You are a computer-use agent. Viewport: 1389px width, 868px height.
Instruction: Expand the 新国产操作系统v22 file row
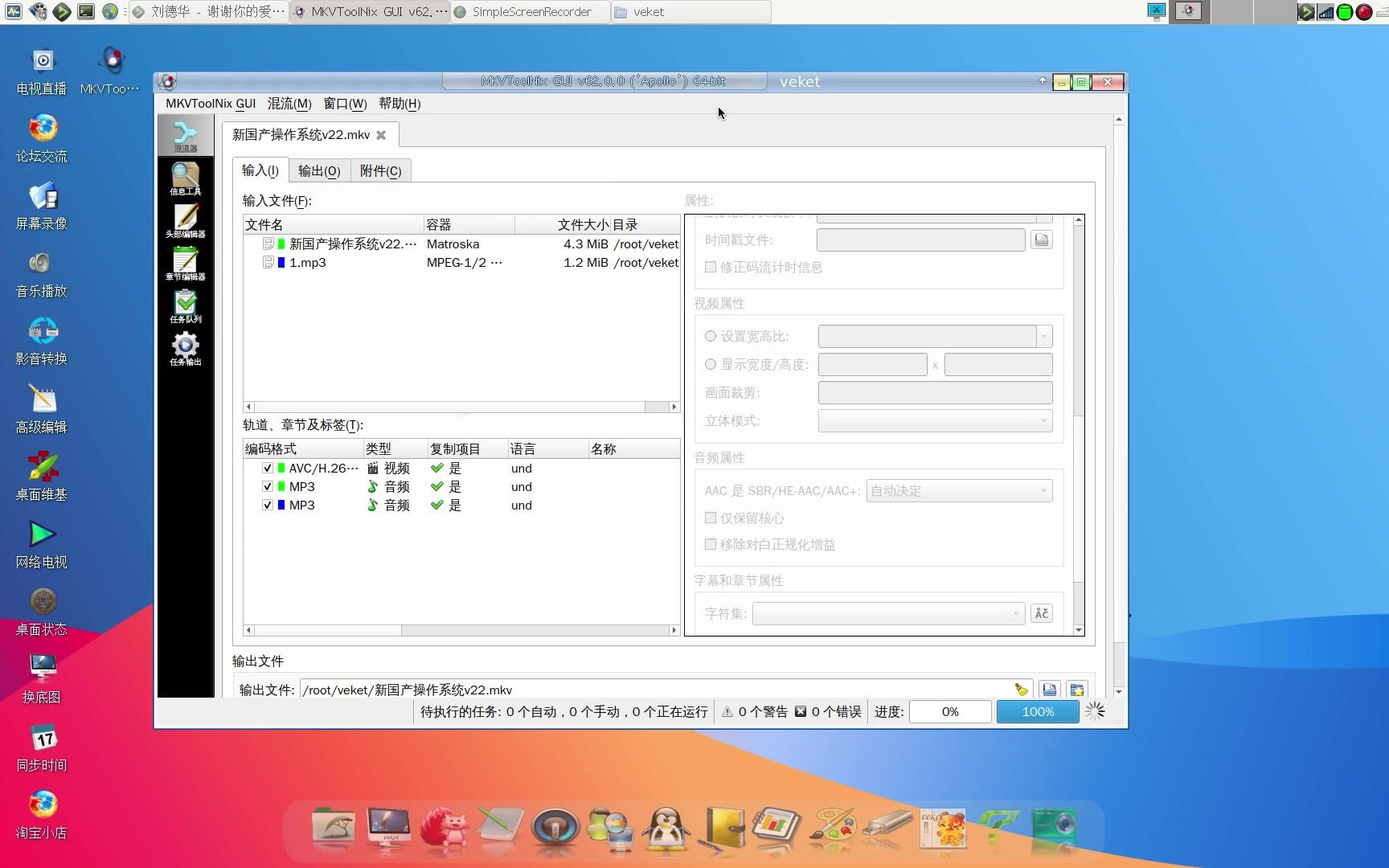pos(268,244)
